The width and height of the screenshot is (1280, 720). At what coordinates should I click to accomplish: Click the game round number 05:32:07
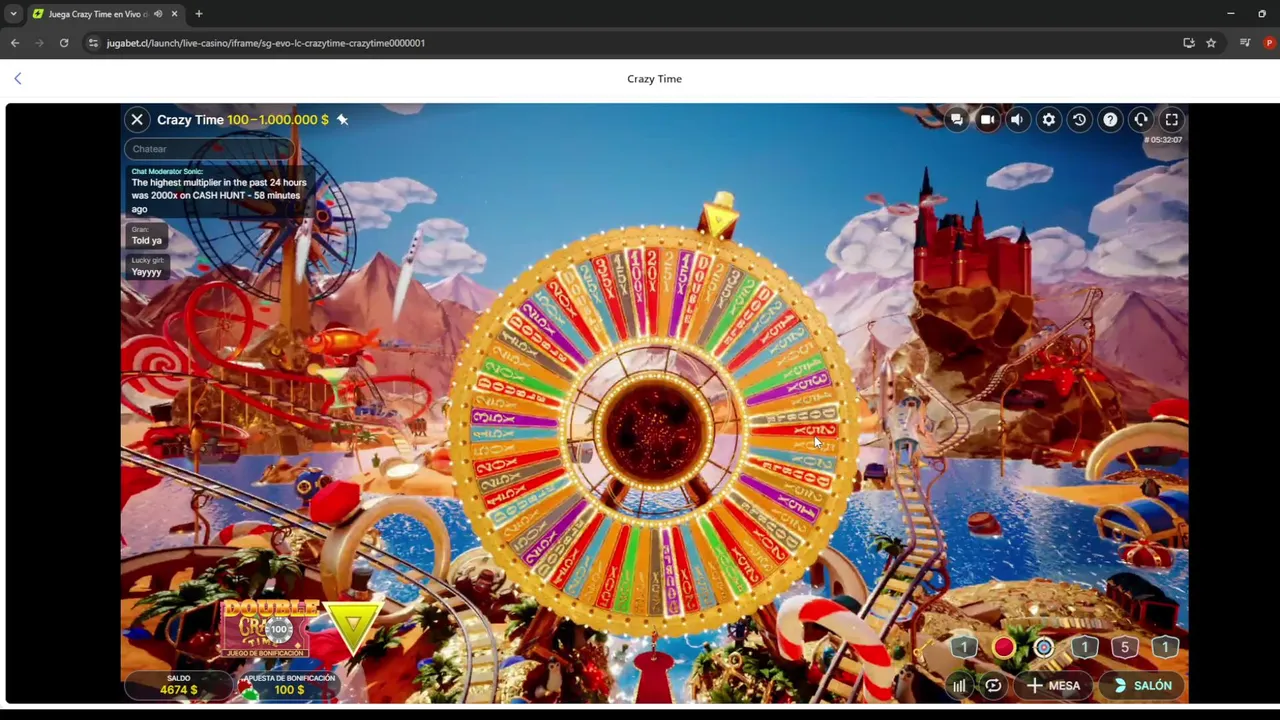[x=1163, y=140]
